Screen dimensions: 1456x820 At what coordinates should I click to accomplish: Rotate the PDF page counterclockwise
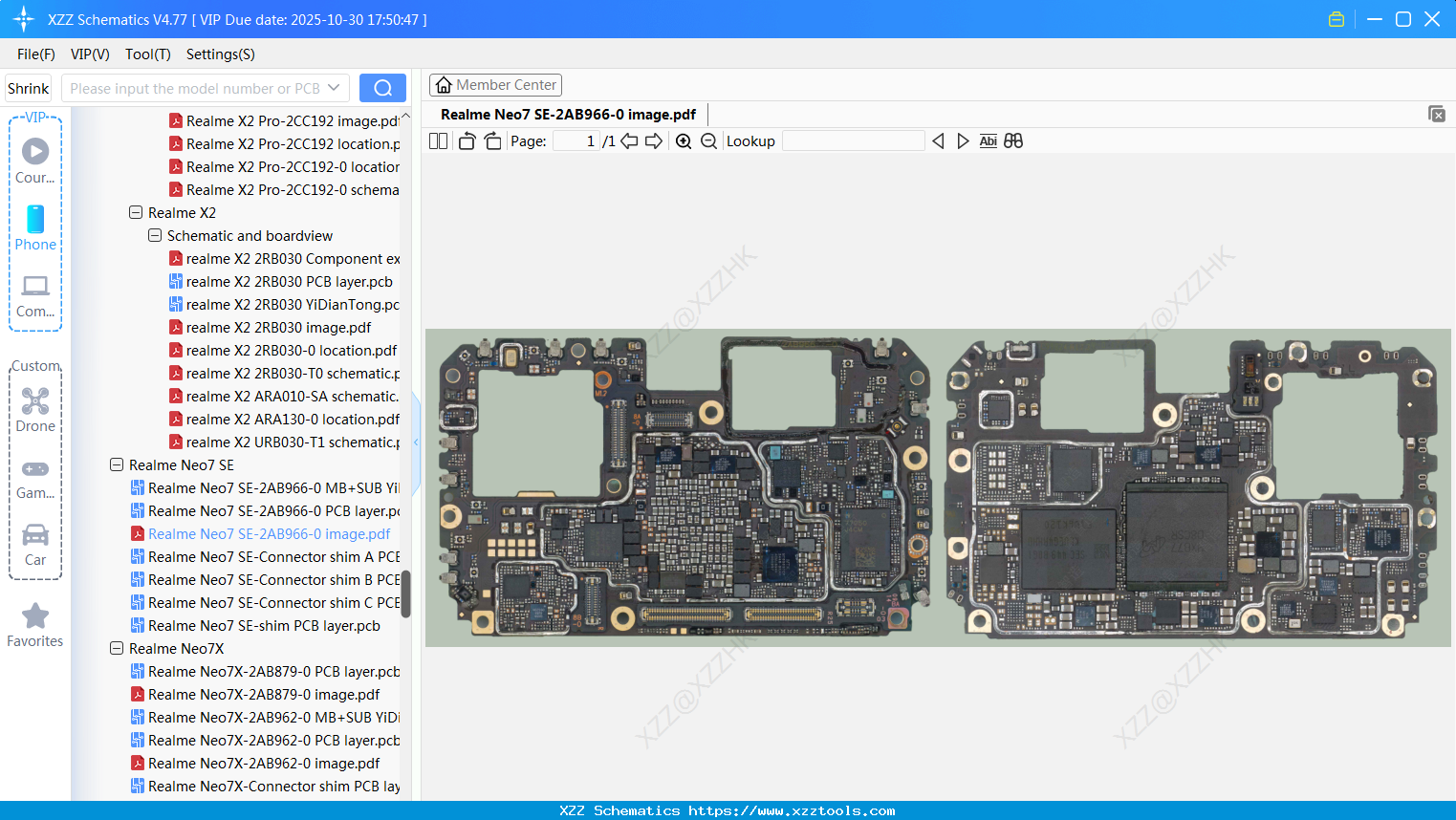(x=466, y=140)
